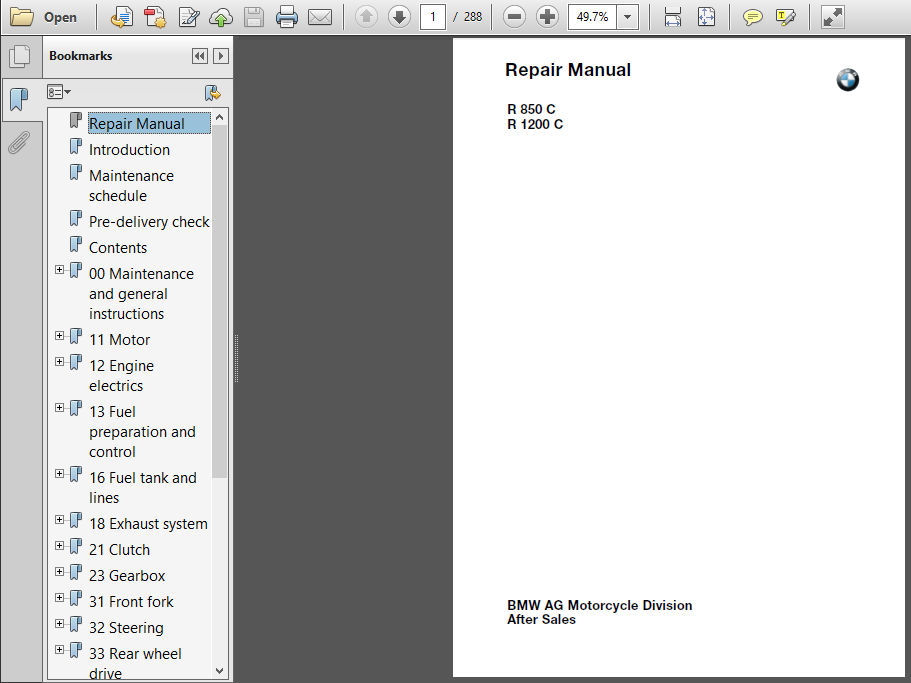Select the 32 Steering bookmark text
The image size is (911, 683).
[x=126, y=628]
